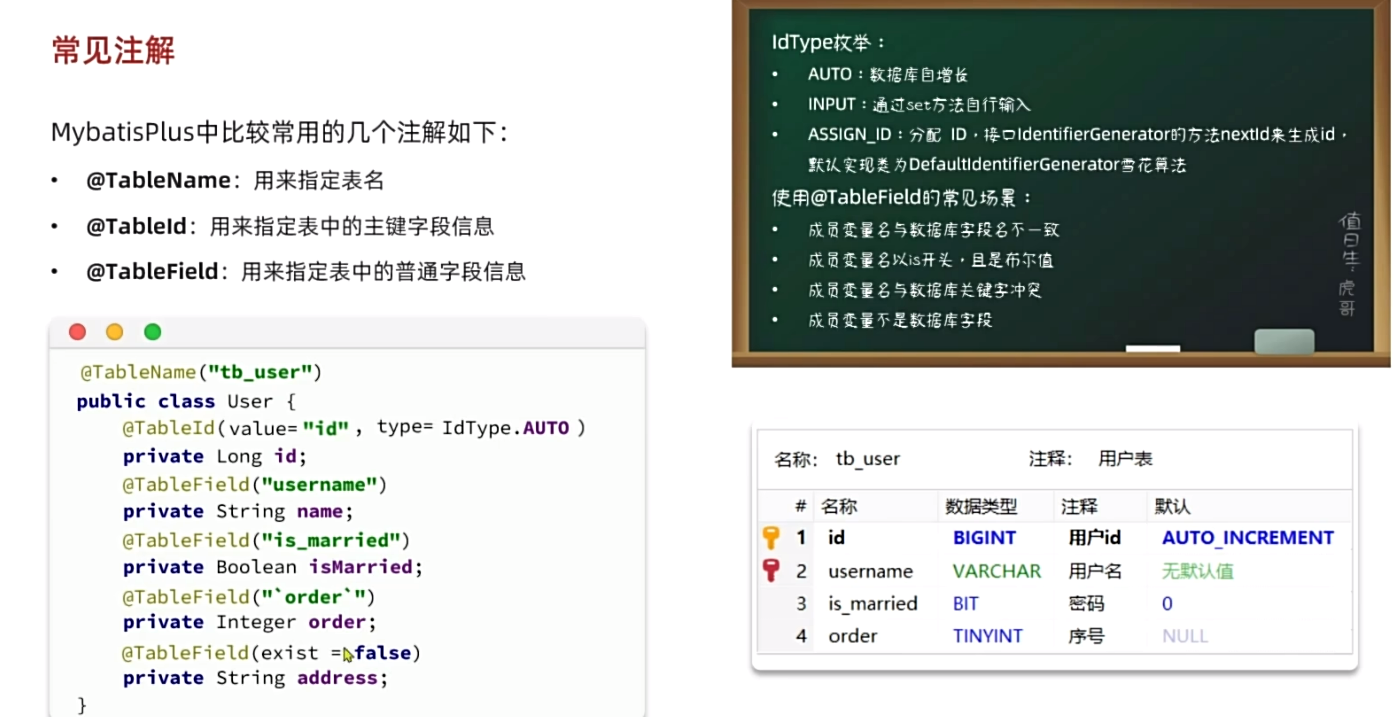The height and width of the screenshot is (717, 1395).
Task: Click the gold primary key icon beside id
Action: (x=771, y=537)
